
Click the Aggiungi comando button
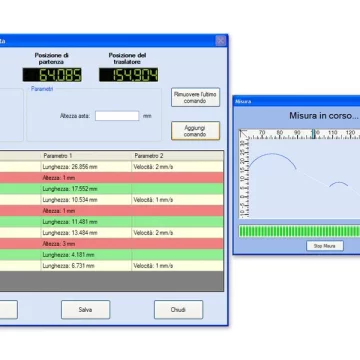click(x=195, y=131)
